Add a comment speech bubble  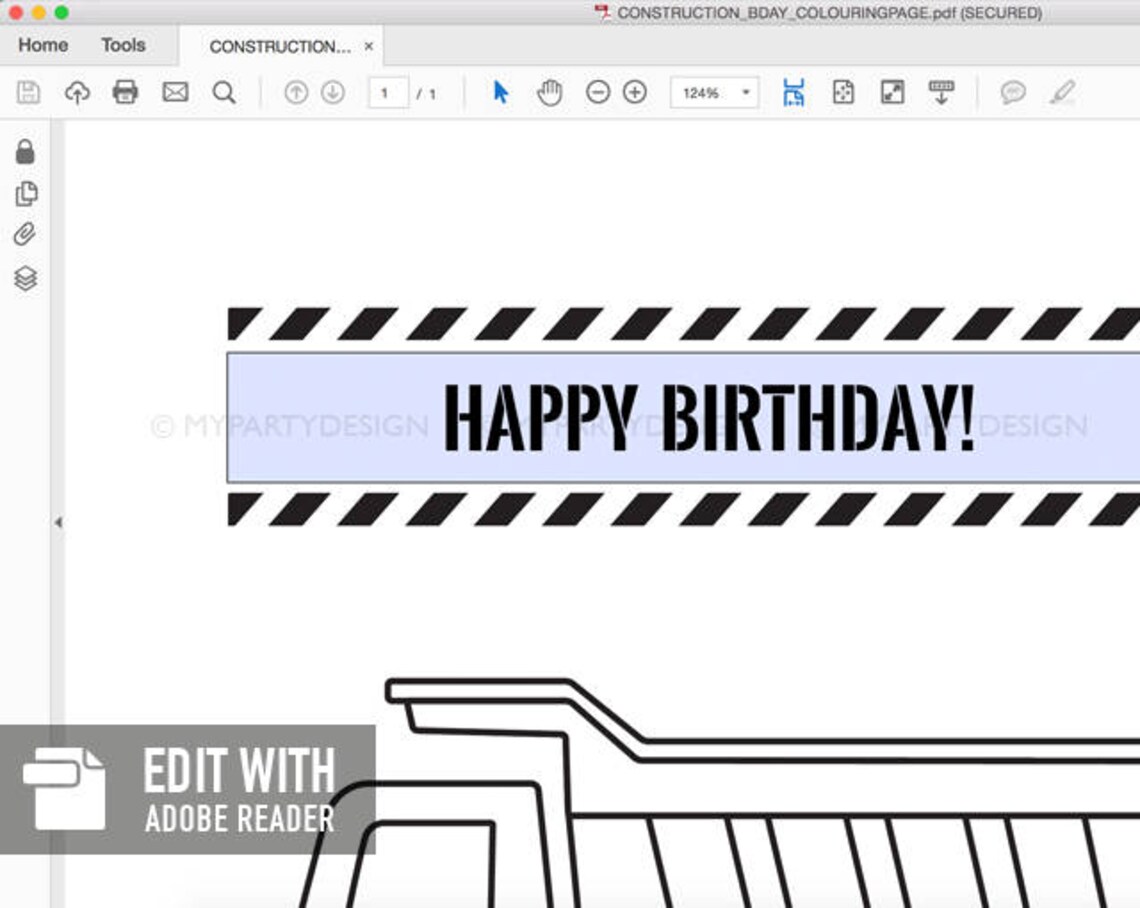pos(1013,92)
